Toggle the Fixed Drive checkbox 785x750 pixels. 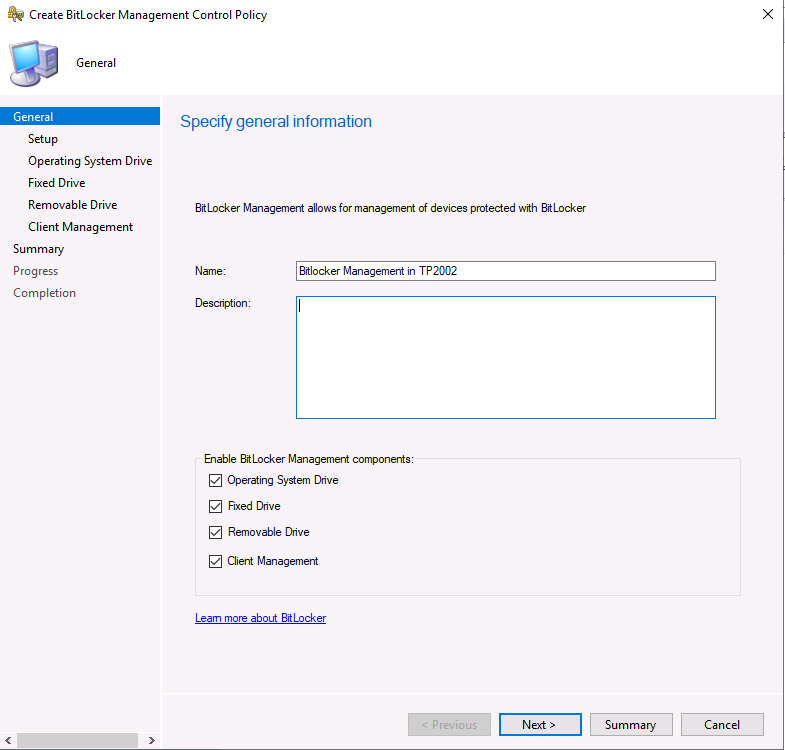(x=215, y=506)
